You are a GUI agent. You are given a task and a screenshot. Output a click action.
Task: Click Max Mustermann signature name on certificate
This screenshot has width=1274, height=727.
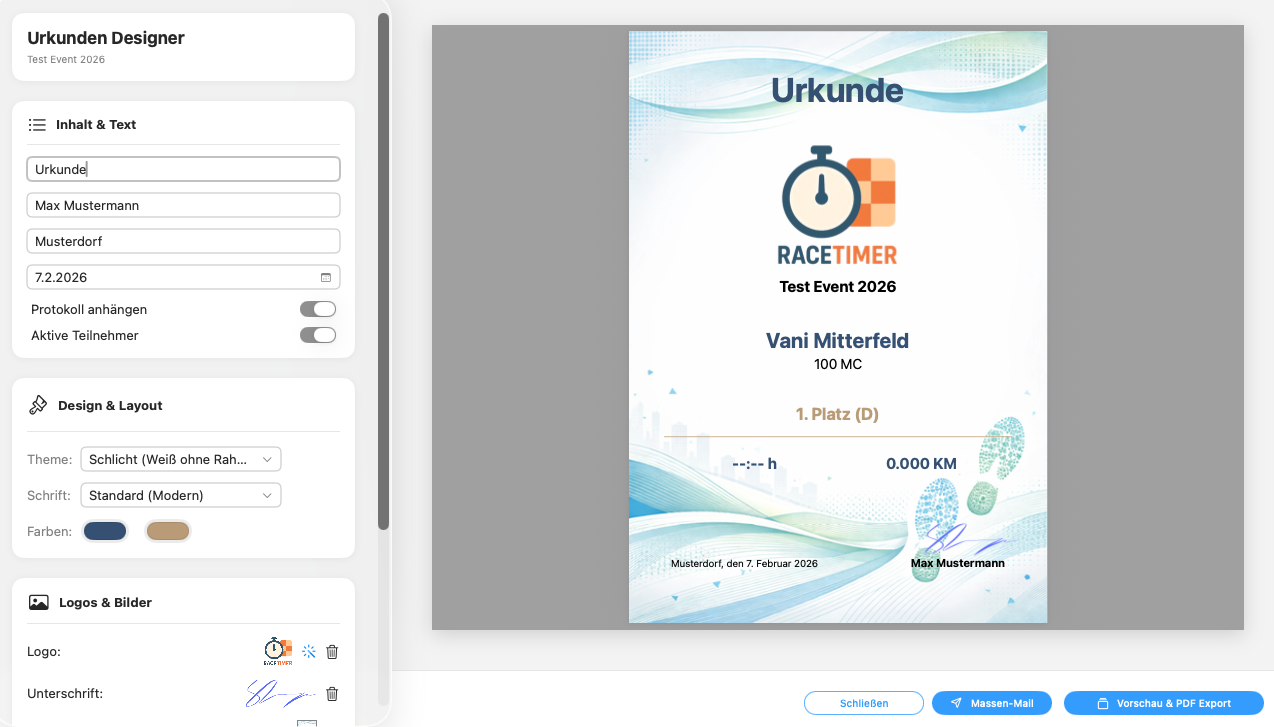pyautogui.click(x=958, y=563)
